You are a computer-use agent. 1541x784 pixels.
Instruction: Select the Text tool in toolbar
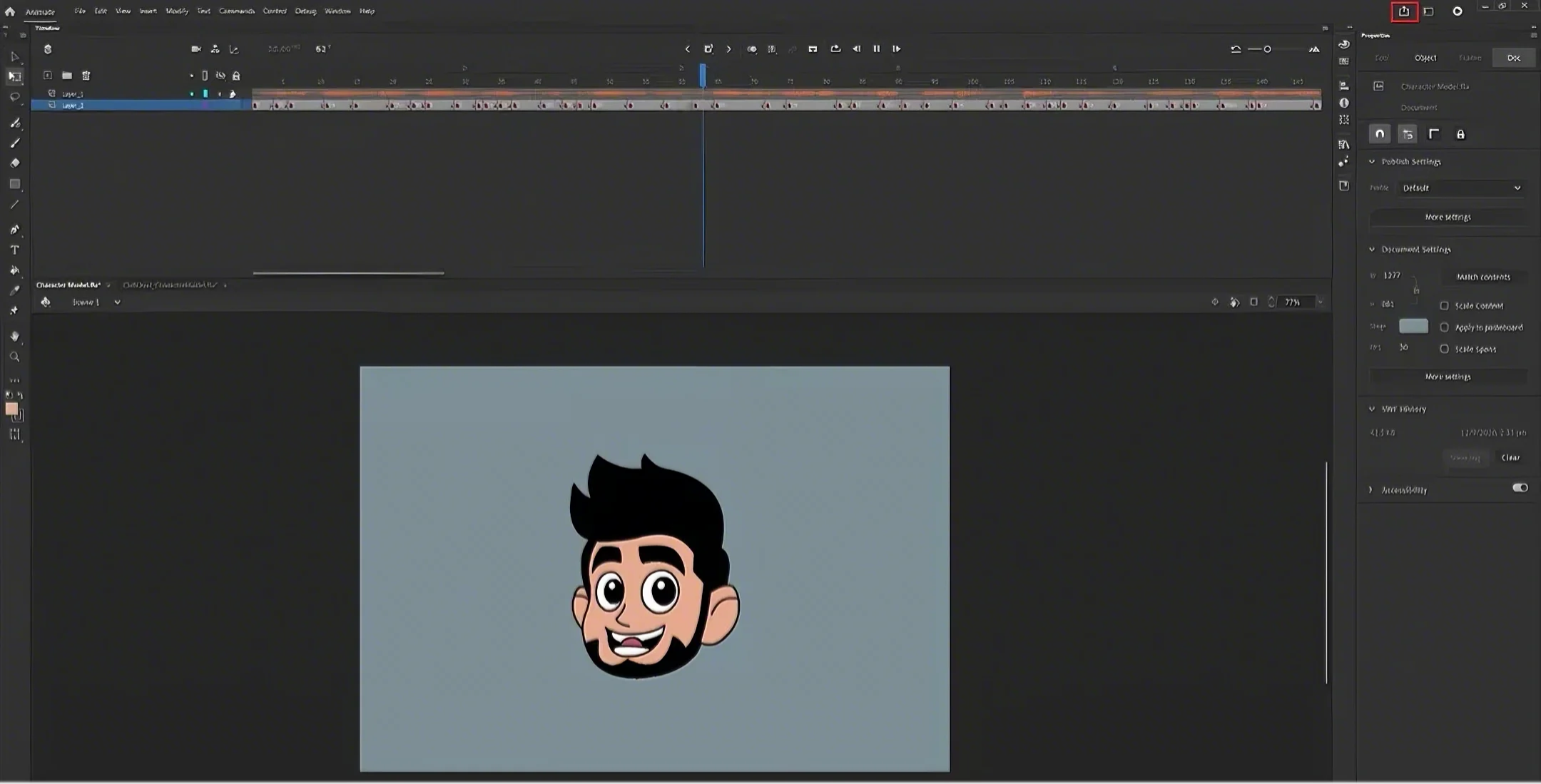coord(14,250)
